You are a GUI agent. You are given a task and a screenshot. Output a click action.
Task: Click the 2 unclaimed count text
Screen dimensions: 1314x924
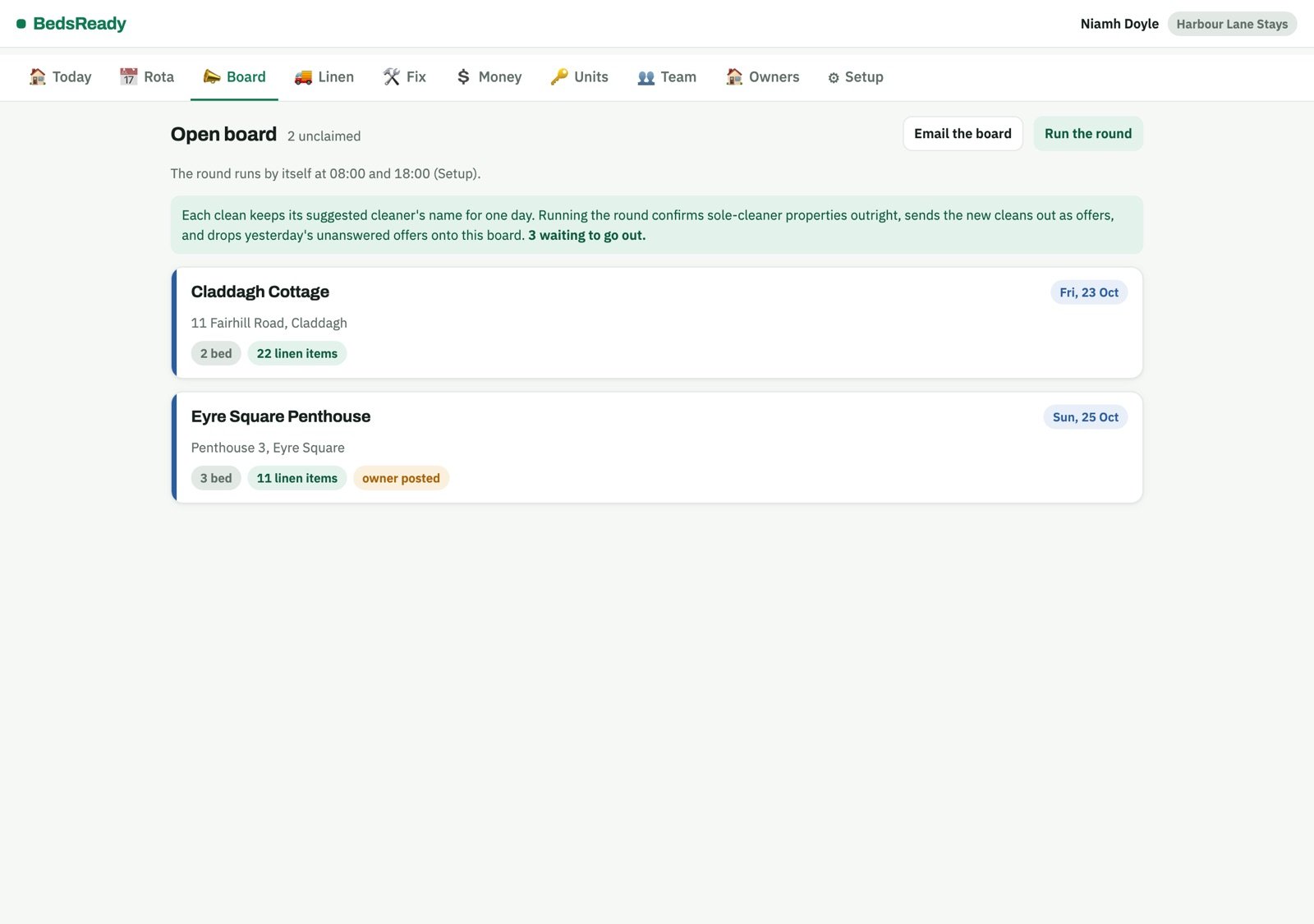[324, 136]
